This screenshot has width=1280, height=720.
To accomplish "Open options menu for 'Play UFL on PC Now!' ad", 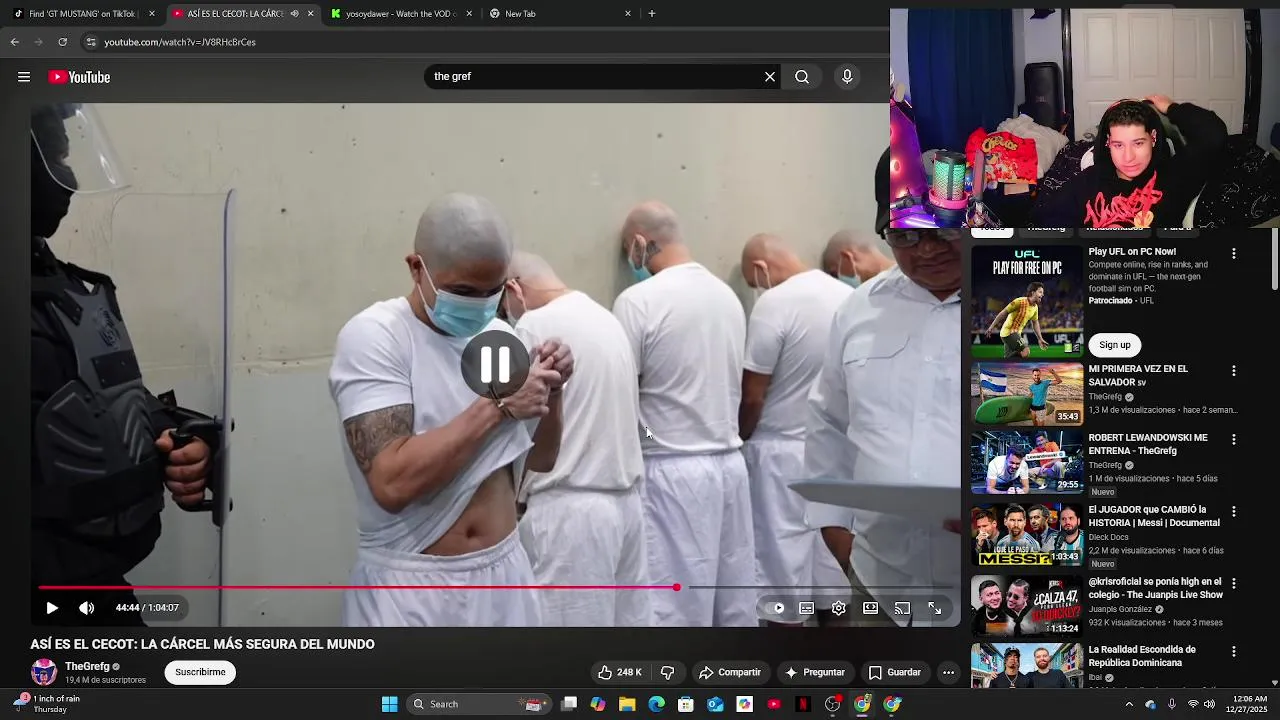I will [1234, 254].
